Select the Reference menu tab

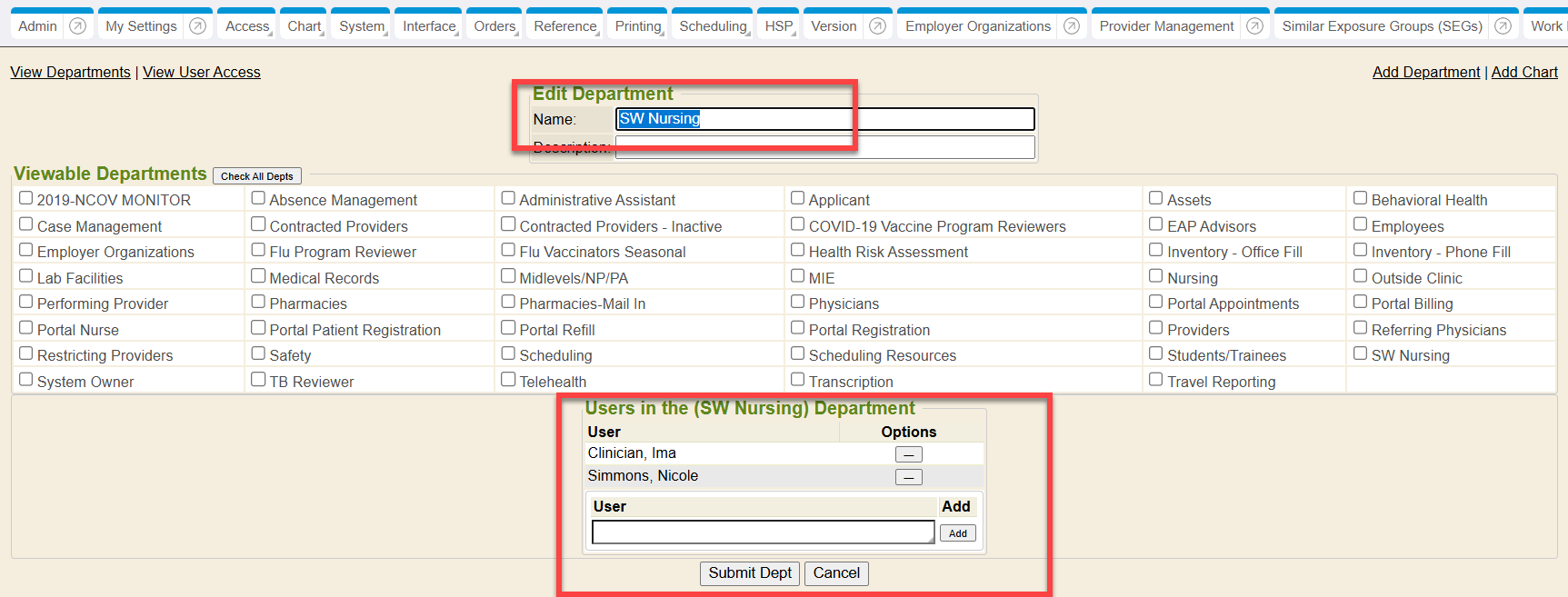click(x=564, y=26)
